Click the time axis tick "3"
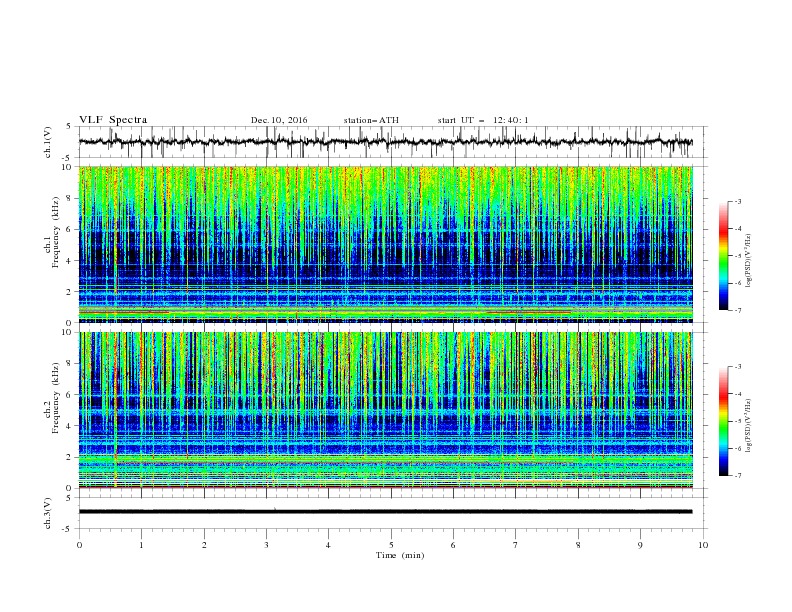The image size is (792, 612). click(x=266, y=545)
